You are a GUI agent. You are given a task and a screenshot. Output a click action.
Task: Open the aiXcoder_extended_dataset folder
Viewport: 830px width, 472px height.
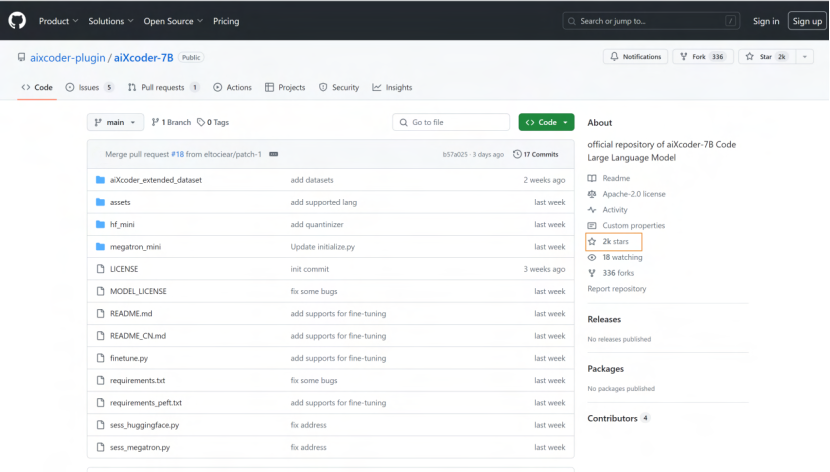pyautogui.click(x=155, y=180)
